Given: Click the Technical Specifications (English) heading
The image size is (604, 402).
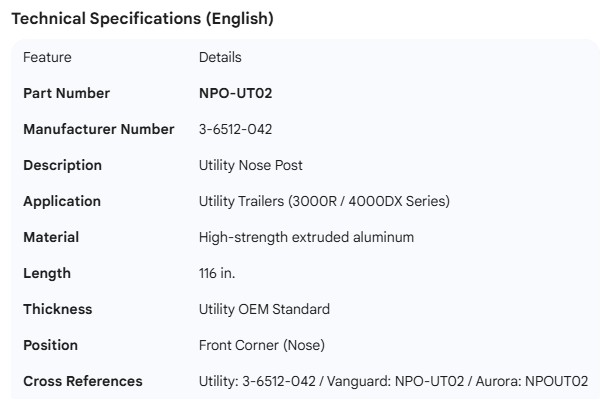Looking at the screenshot, I should pyautogui.click(x=142, y=19).
